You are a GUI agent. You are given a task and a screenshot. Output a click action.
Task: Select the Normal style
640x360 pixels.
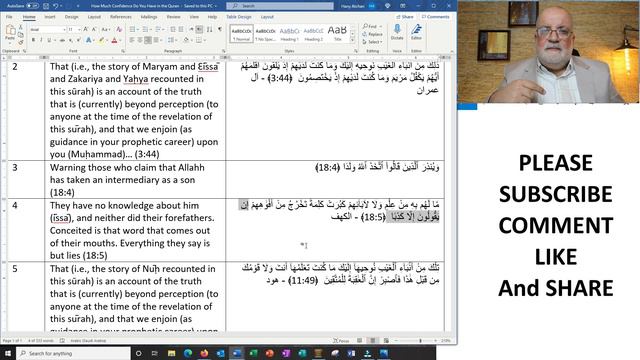pos(241,33)
